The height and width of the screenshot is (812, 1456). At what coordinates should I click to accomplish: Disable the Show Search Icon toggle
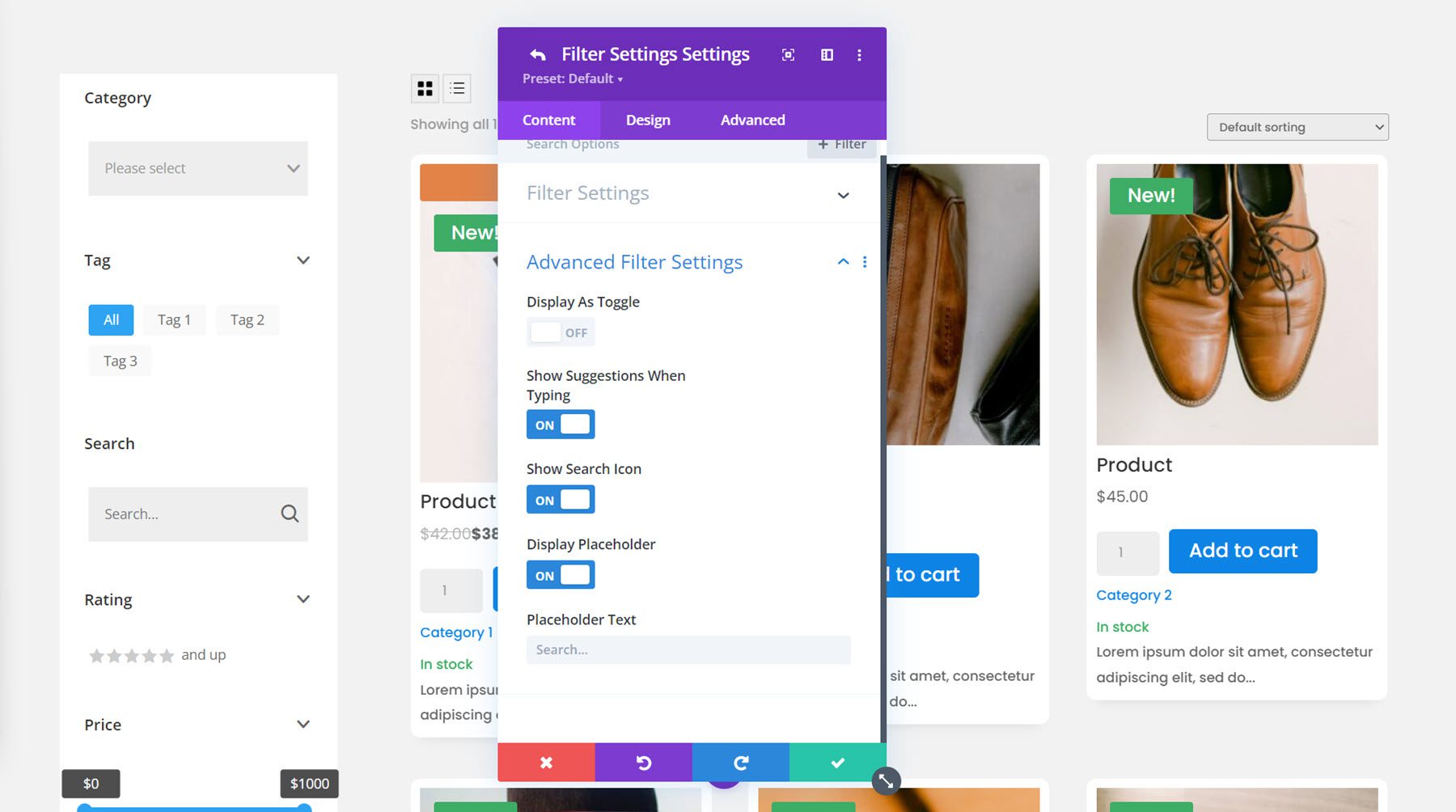[x=561, y=499]
